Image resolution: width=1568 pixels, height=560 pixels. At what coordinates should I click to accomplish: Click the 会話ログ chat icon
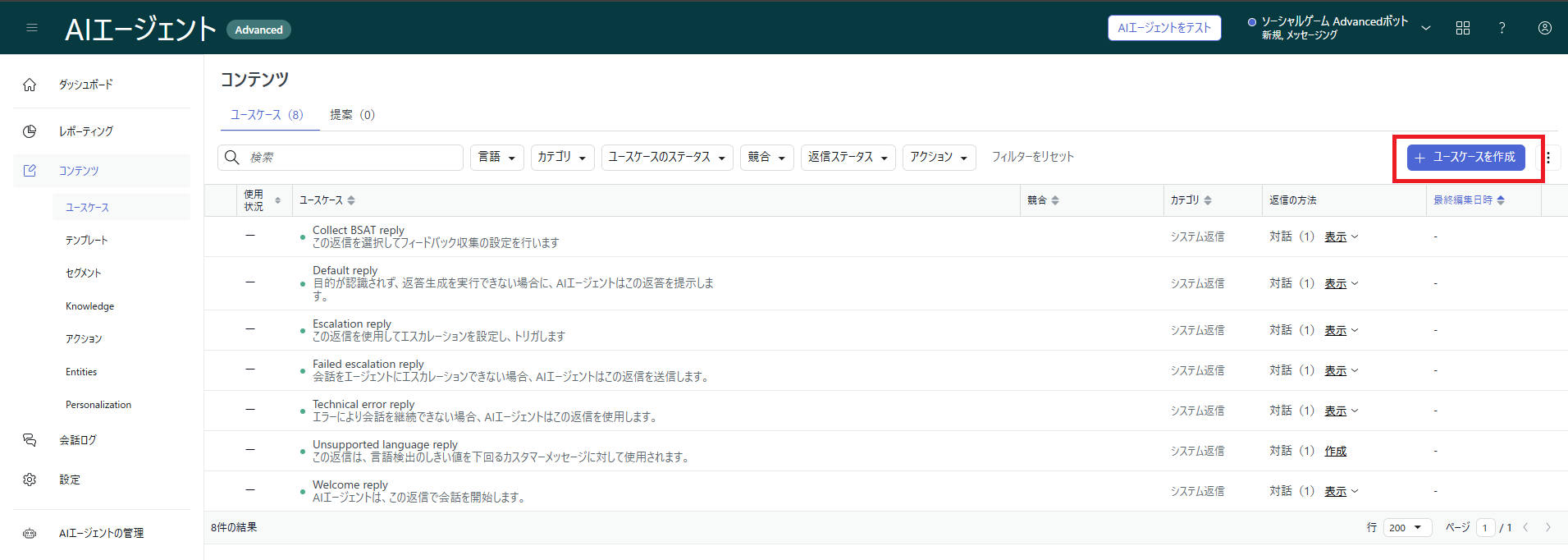click(30, 440)
